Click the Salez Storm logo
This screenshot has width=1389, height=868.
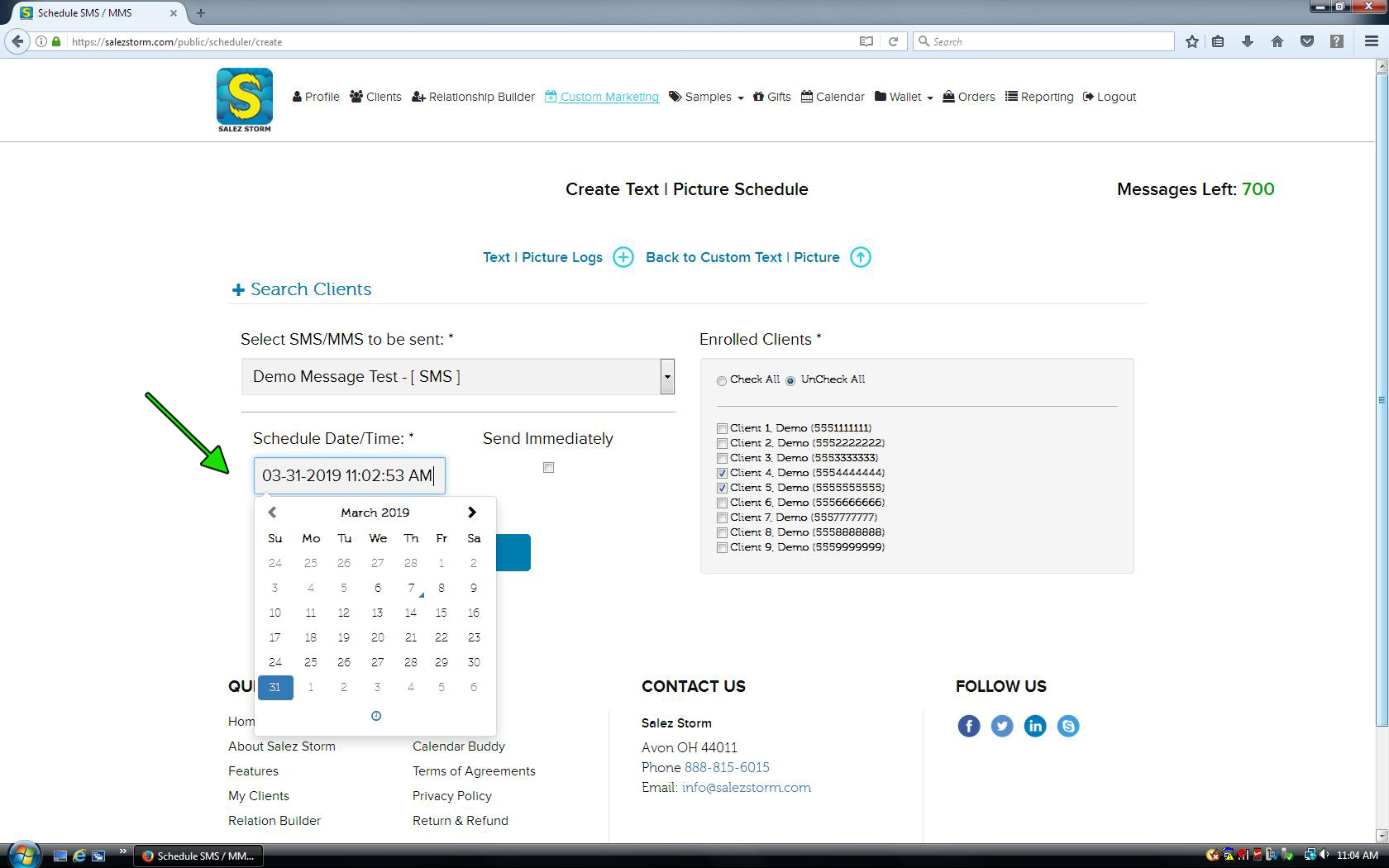pyautogui.click(x=244, y=99)
